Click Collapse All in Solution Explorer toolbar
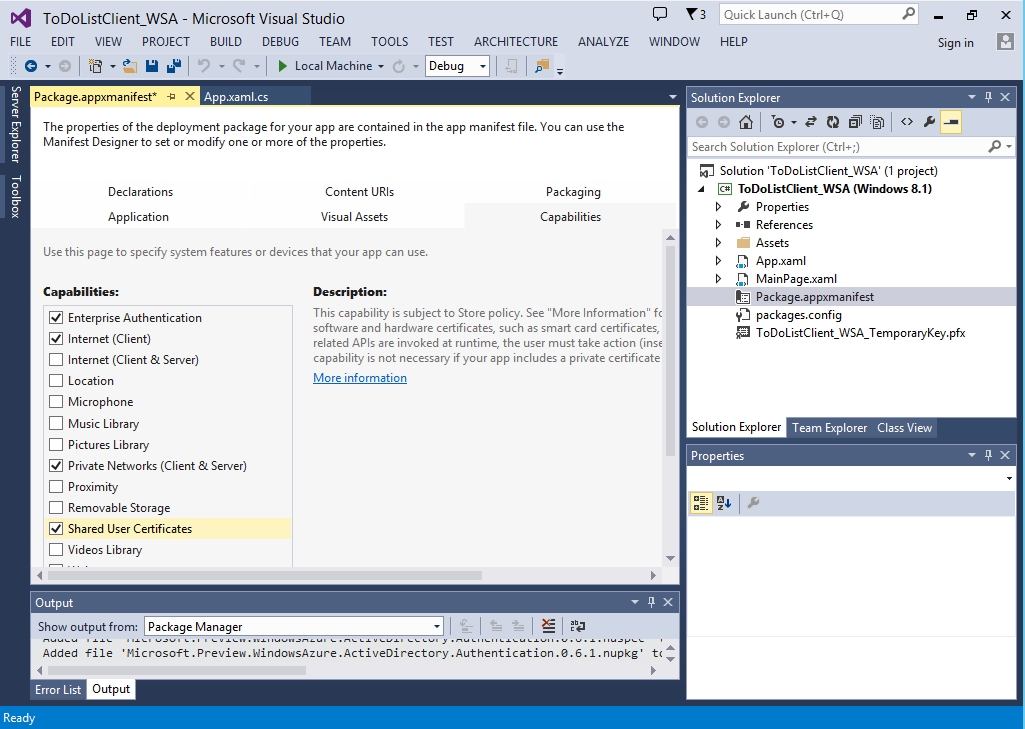The width and height of the screenshot is (1025, 729). [855, 122]
